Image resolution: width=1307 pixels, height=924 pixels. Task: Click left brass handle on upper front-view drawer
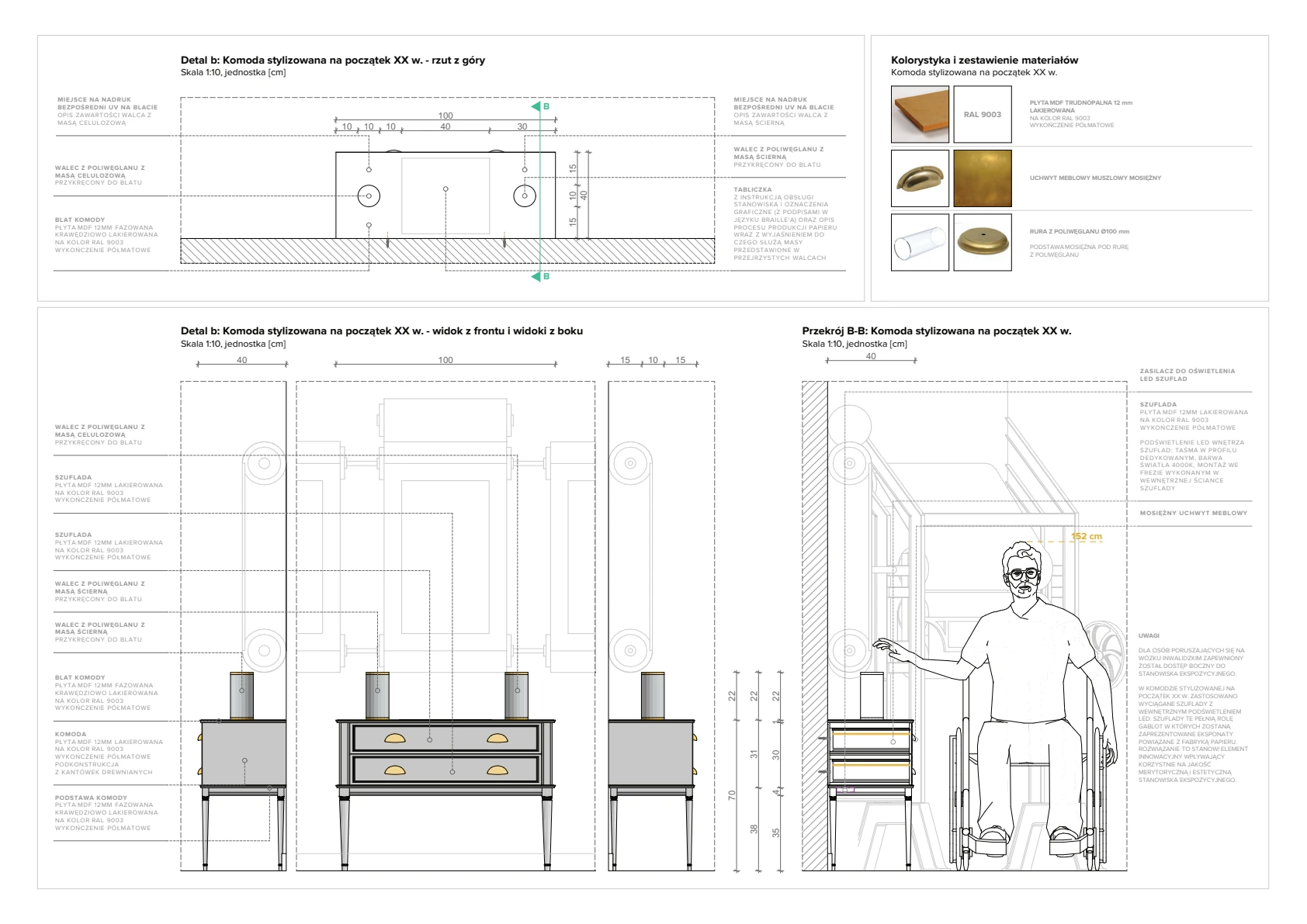[396, 739]
